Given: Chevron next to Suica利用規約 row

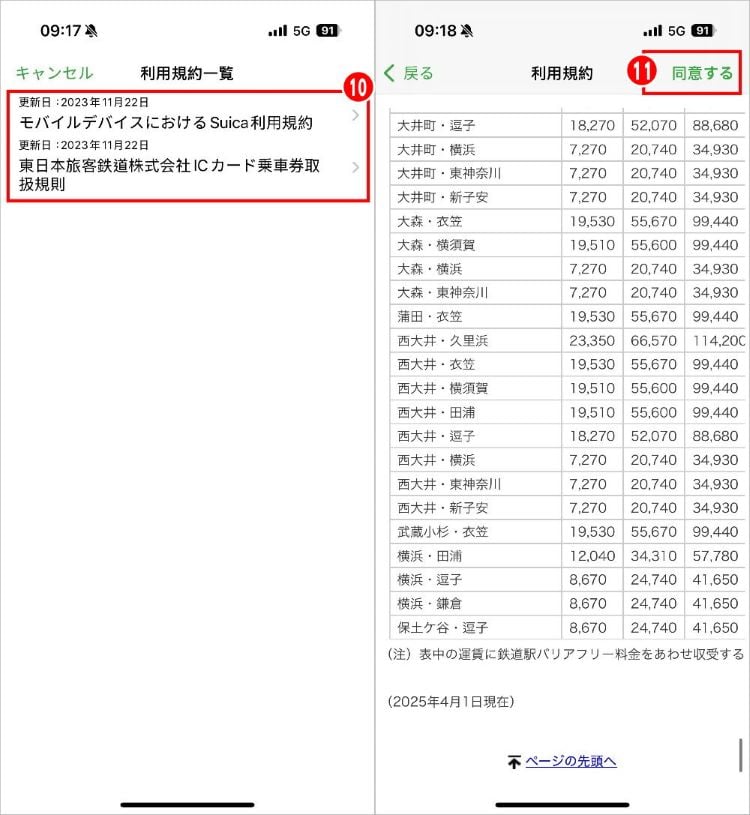Looking at the screenshot, I should pos(356,115).
